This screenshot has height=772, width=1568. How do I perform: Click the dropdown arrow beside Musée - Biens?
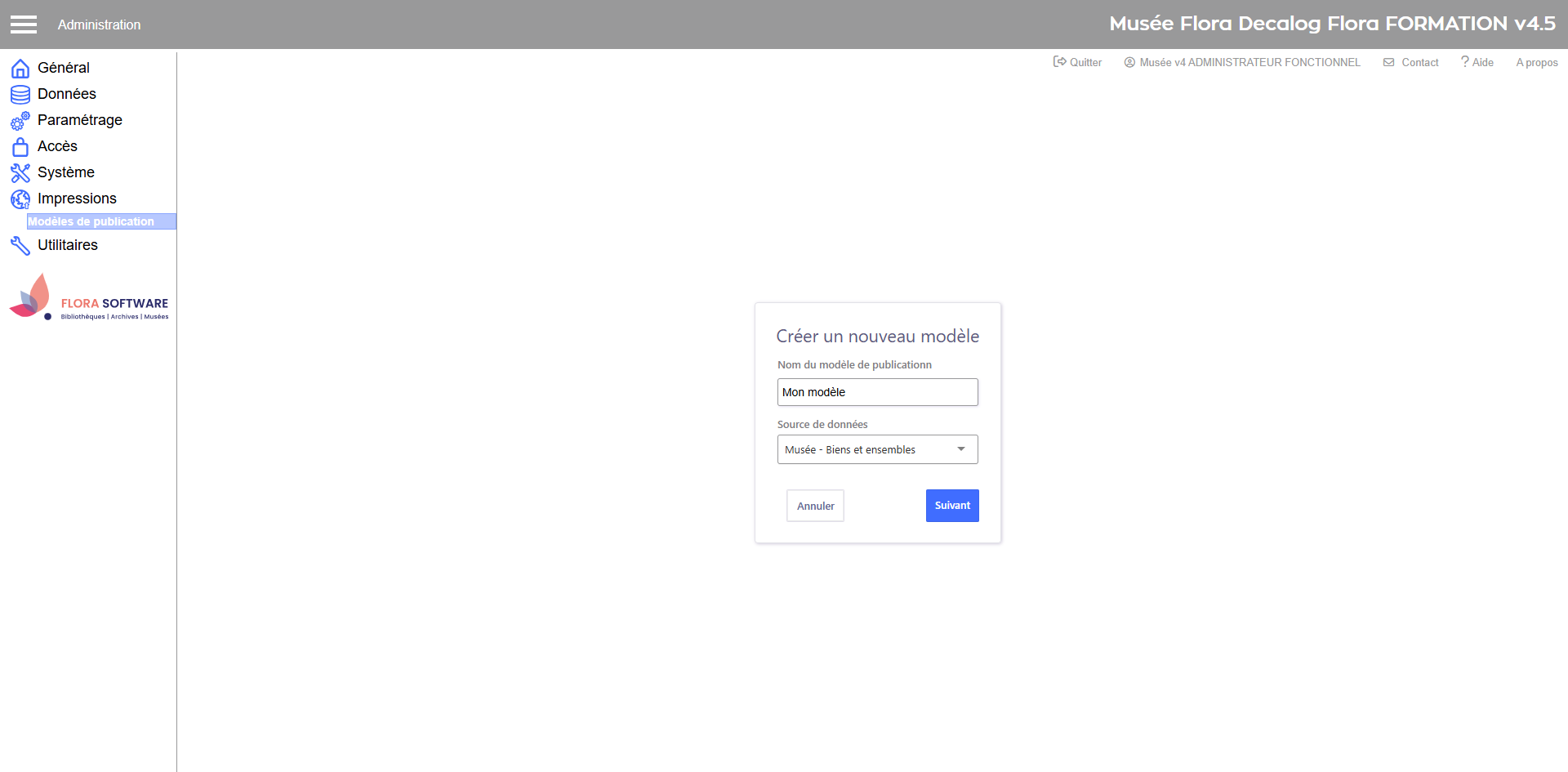(961, 449)
